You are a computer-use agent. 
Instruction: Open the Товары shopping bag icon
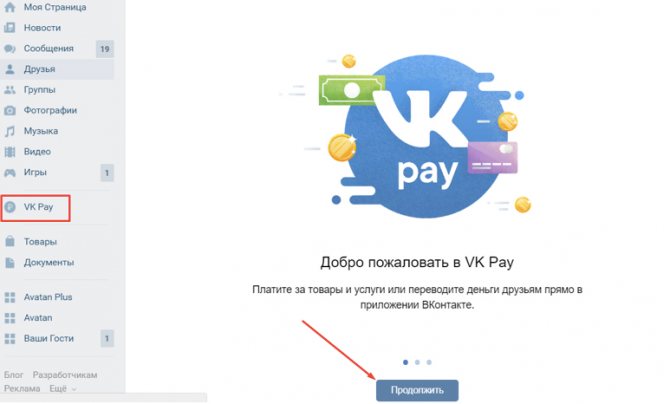[9, 242]
